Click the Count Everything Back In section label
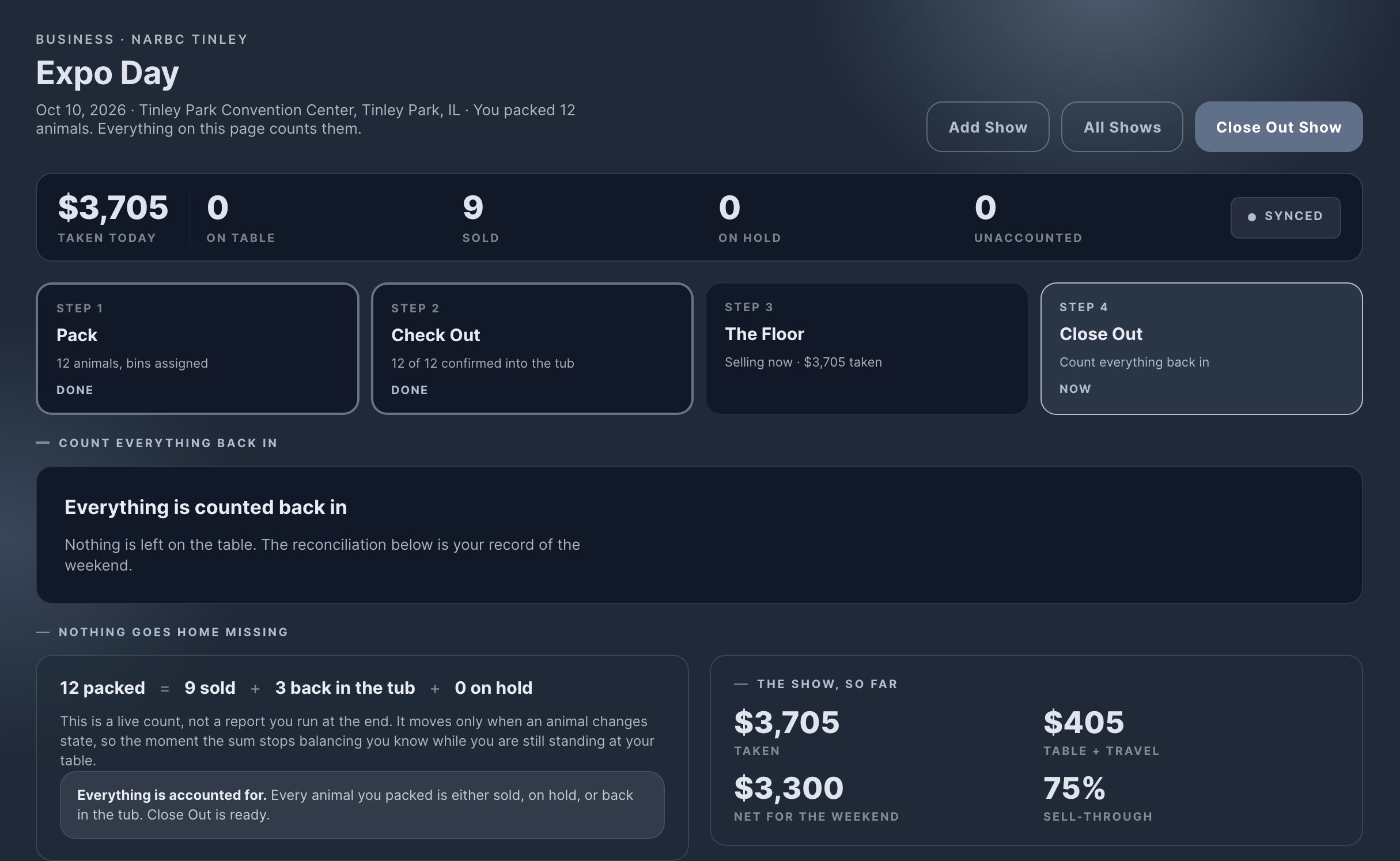 point(168,443)
